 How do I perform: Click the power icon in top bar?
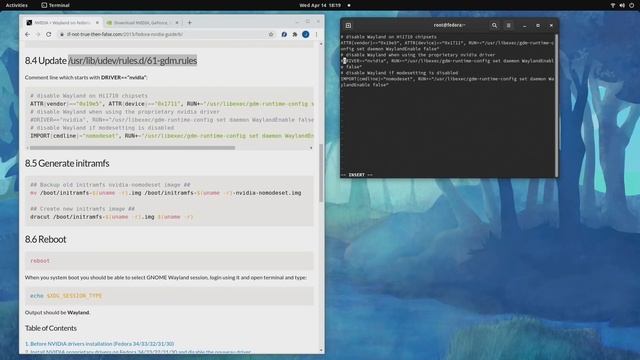click(x=631, y=5)
